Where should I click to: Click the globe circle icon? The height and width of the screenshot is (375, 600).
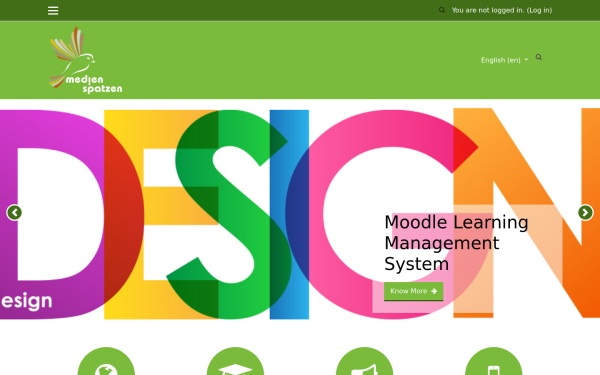click(106, 361)
